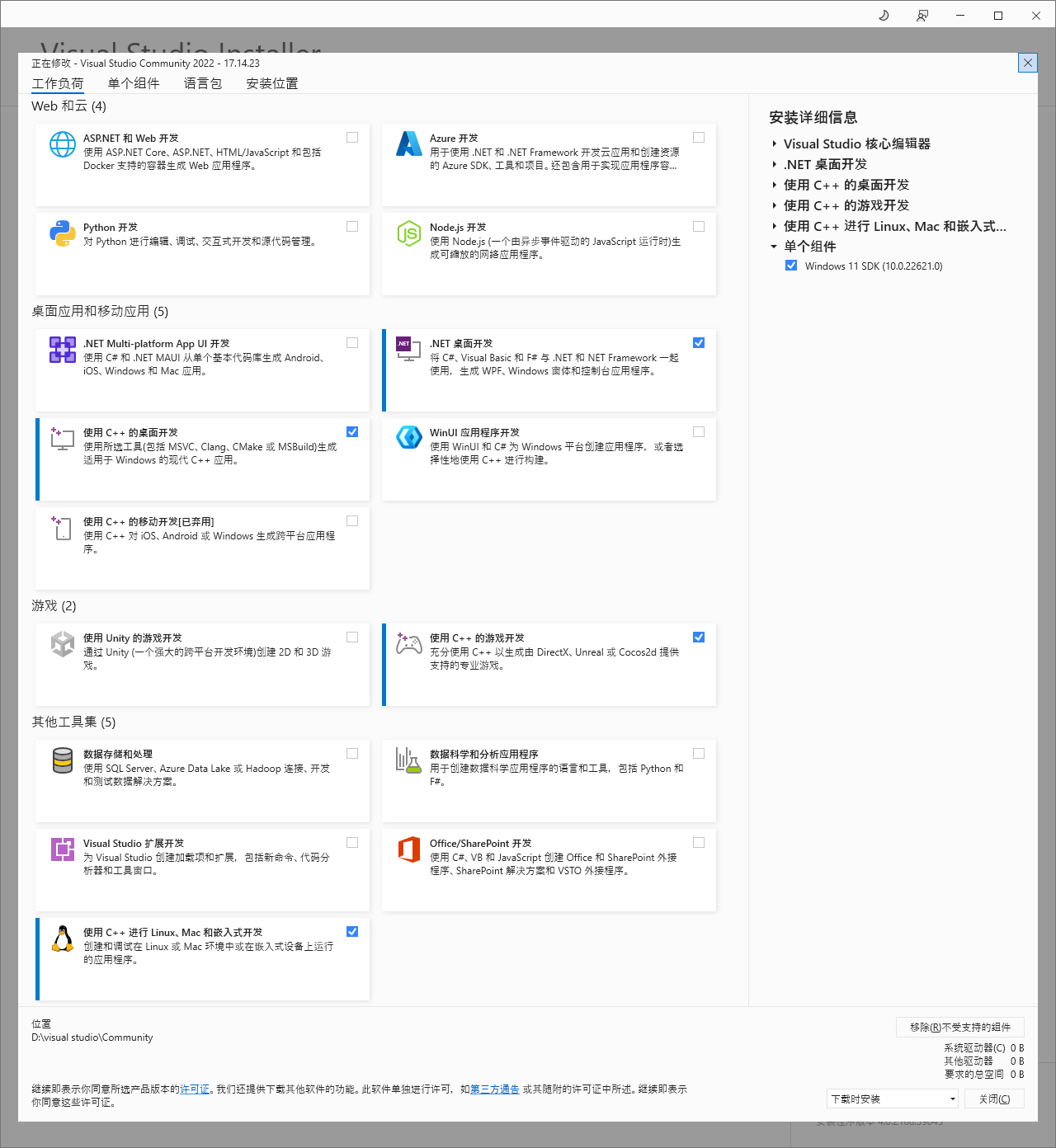
Task: Click the .NET Multi-platform App UI icon
Action: pyautogui.click(x=63, y=350)
